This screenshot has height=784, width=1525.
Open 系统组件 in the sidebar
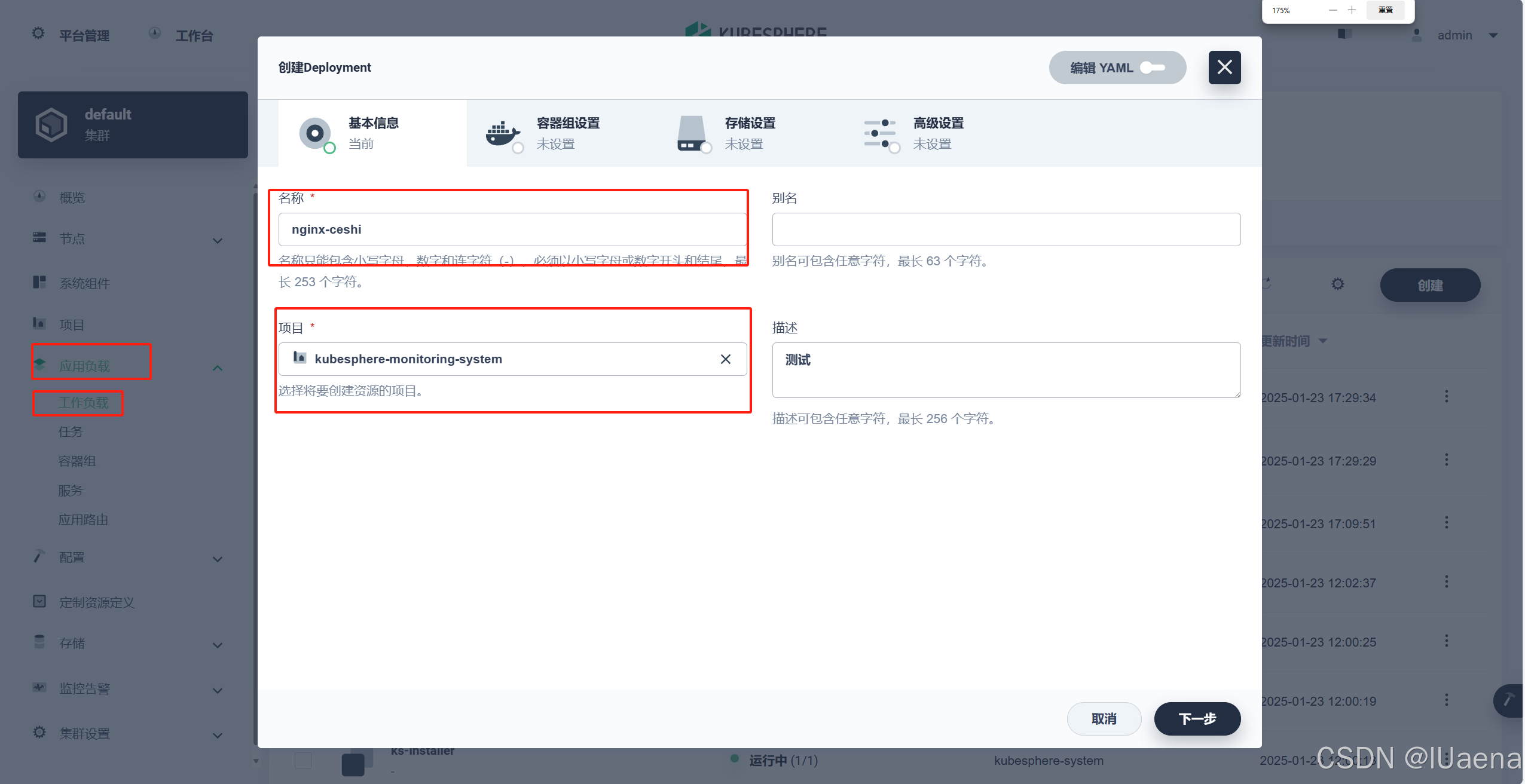click(x=84, y=283)
